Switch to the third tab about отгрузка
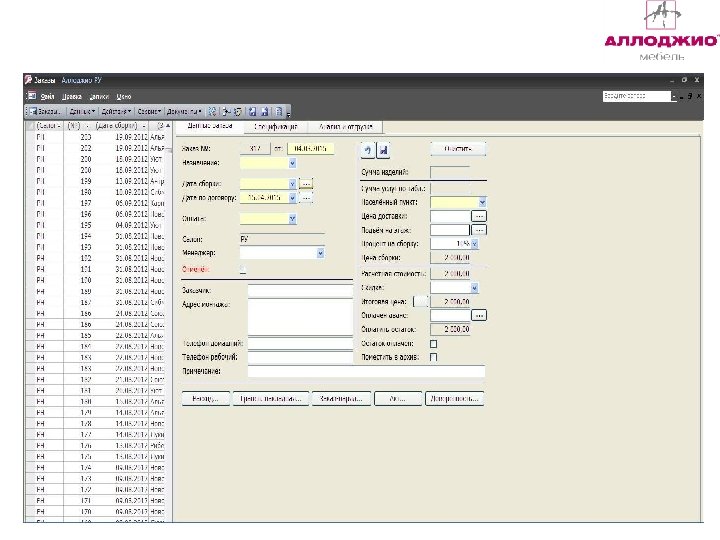Viewport: 720px width, 540px height. tap(345, 127)
